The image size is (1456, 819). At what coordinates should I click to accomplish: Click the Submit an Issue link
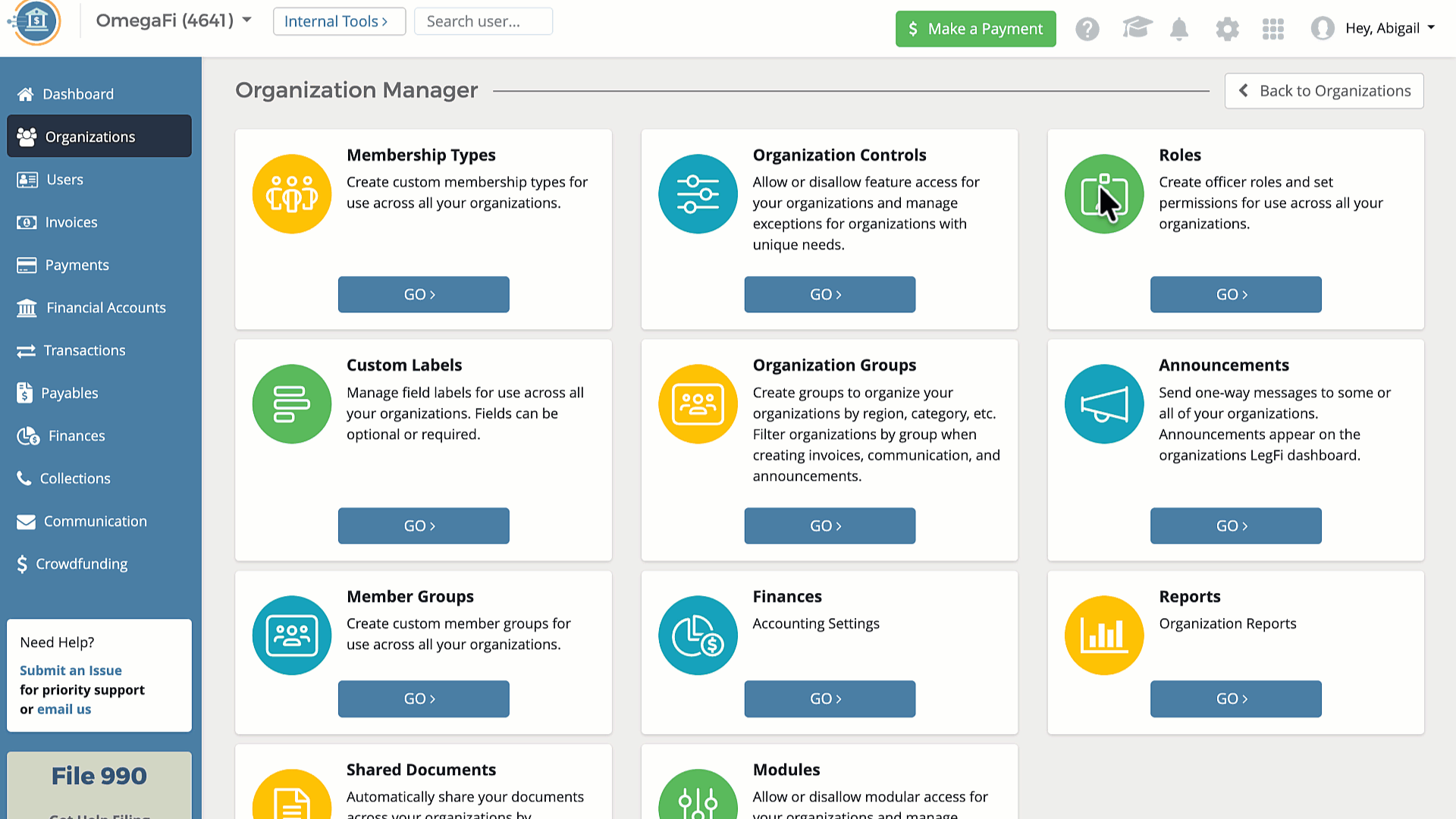point(71,670)
